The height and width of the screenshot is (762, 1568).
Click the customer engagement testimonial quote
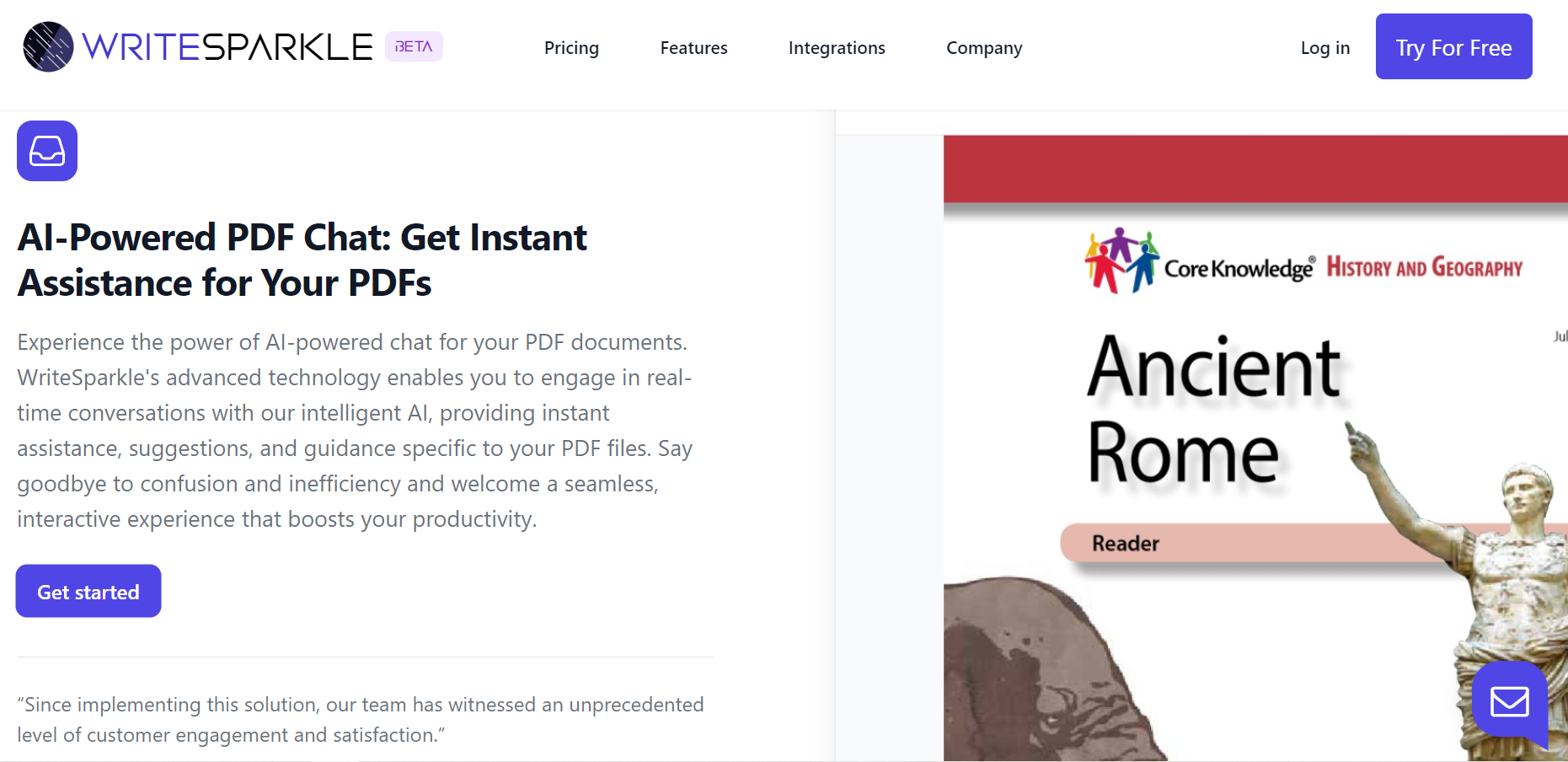(x=361, y=719)
